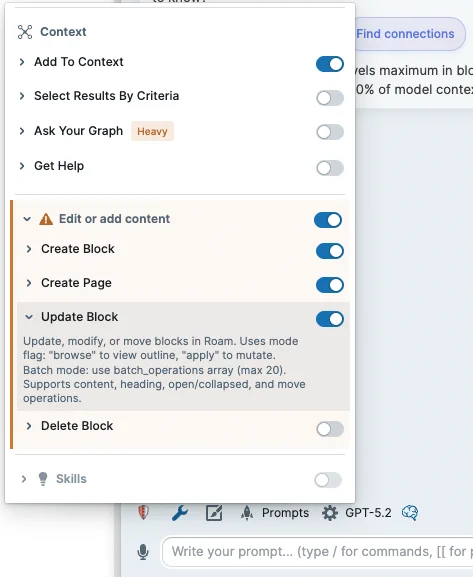Screen dimensions: 473x577
Task: Expand Delete Block chevron
Action: tap(29, 426)
